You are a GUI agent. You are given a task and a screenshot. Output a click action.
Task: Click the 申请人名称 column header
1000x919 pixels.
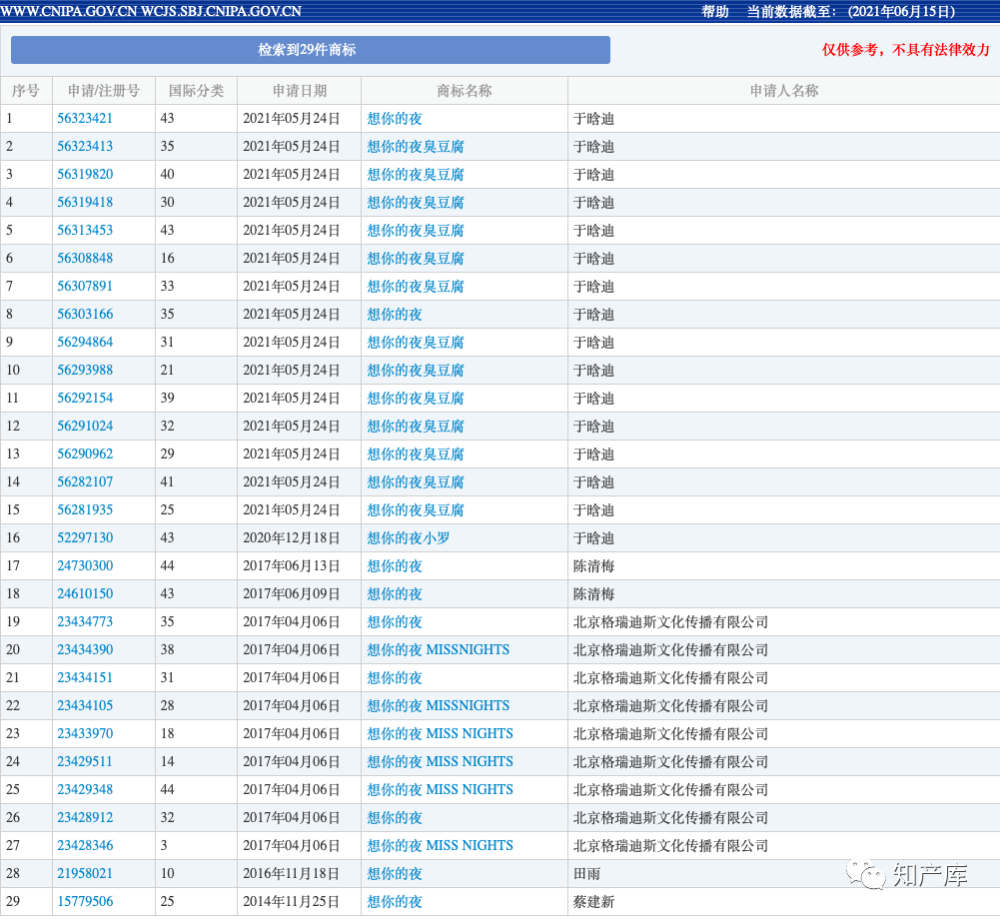pos(784,91)
